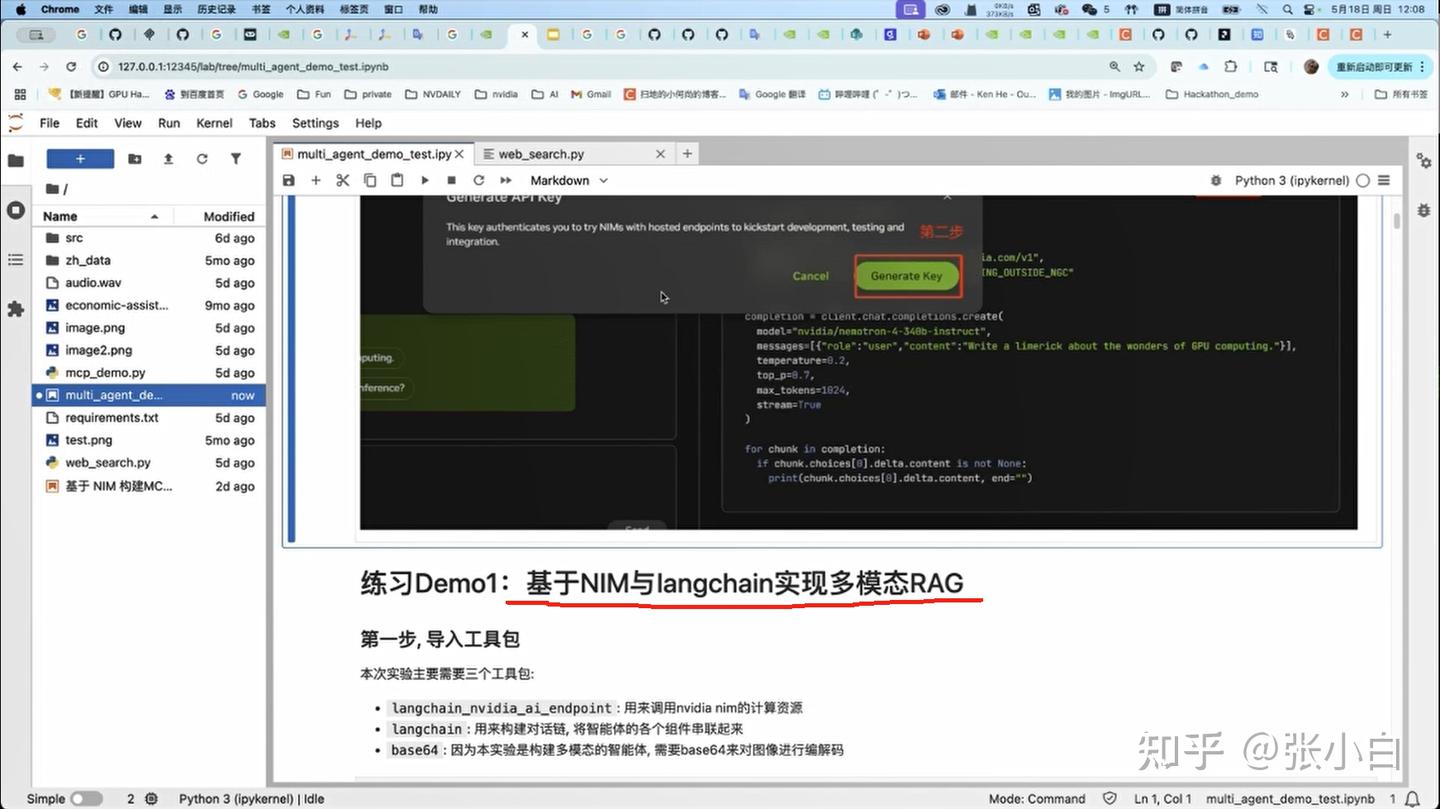
Task: Open the Extension Manager puzzle icon
Action: pyautogui.click(x=16, y=310)
